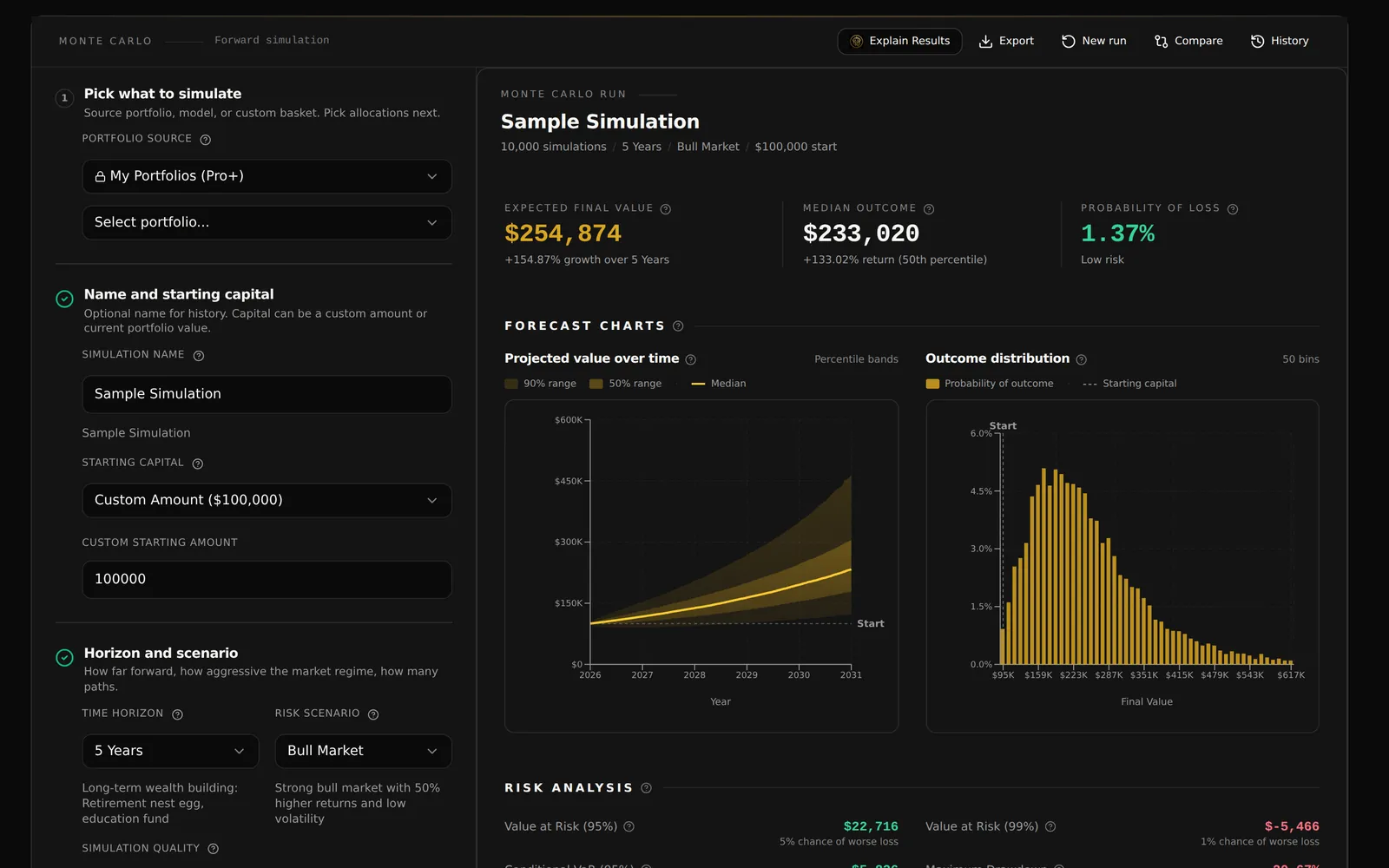The height and width of the screenshot is (868, 1389).
Task: Click green check icon for Horizon and scenario
Action: coord(64,657)
